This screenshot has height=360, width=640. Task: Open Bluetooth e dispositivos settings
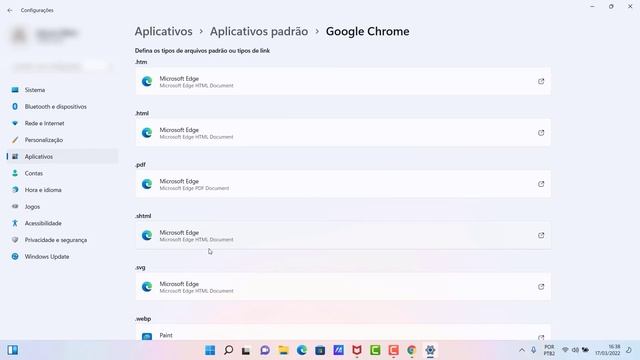coord(62,107)
